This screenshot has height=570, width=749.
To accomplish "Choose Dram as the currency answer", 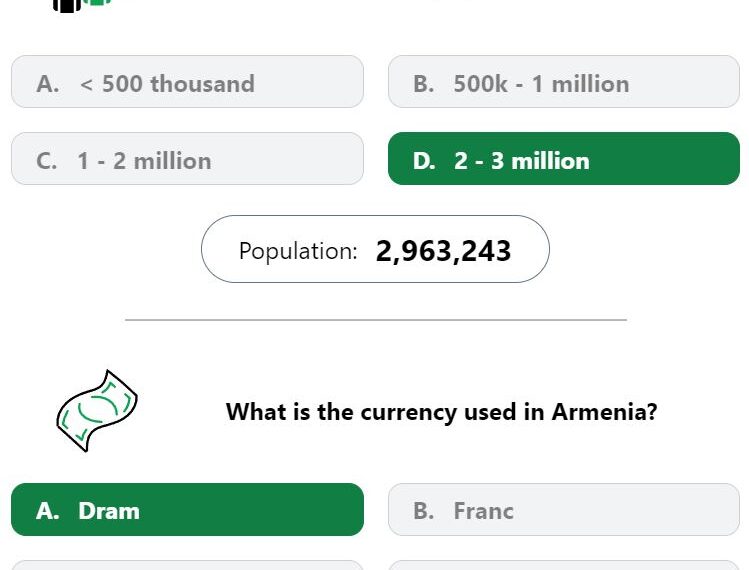I will click(187, 509).
